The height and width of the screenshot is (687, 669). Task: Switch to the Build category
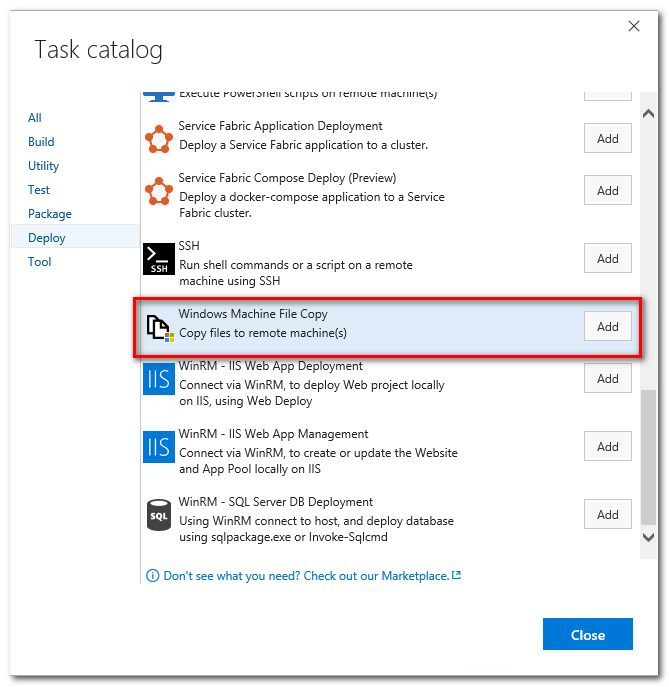41,142
